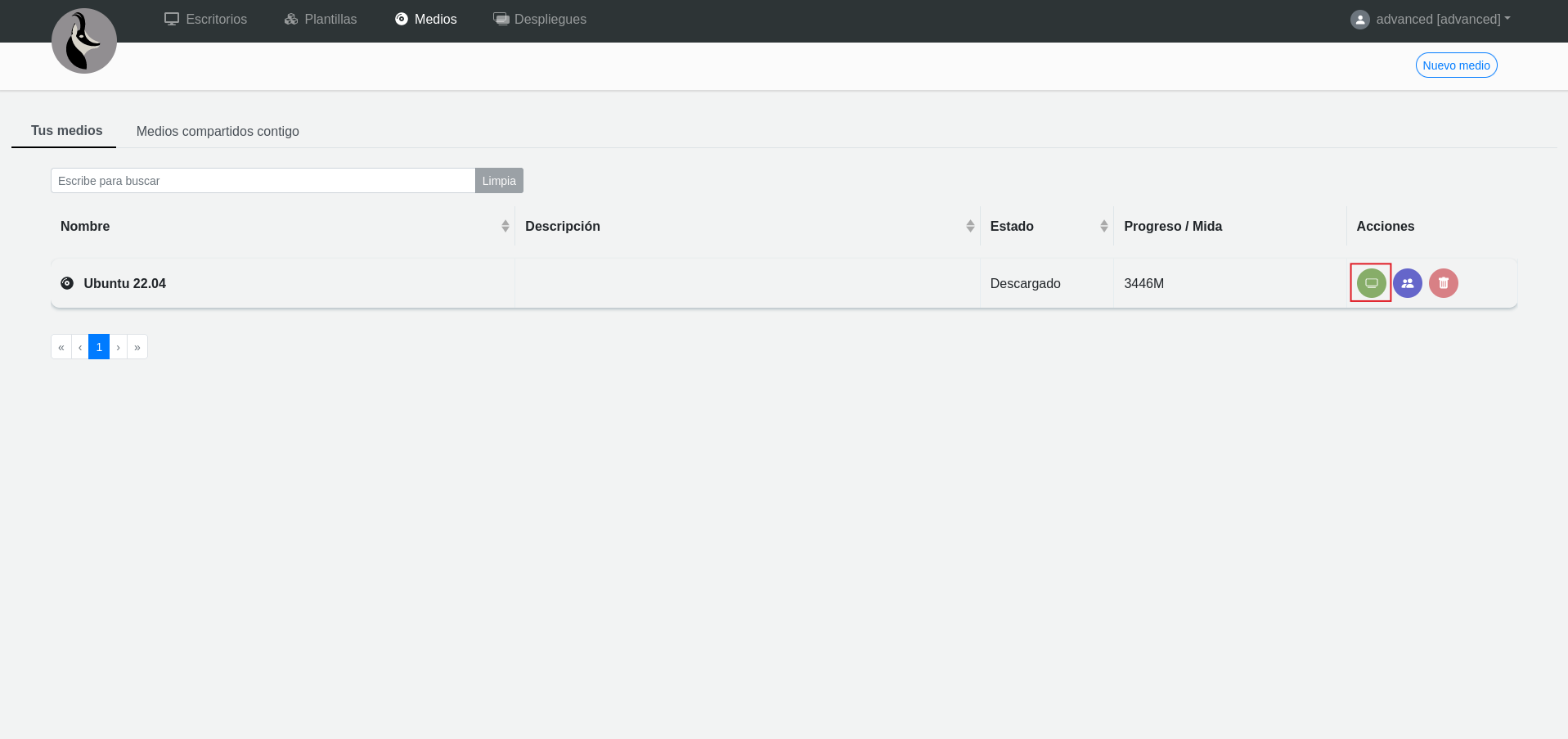Click the green create desktop from media icon

[1371, 283]
